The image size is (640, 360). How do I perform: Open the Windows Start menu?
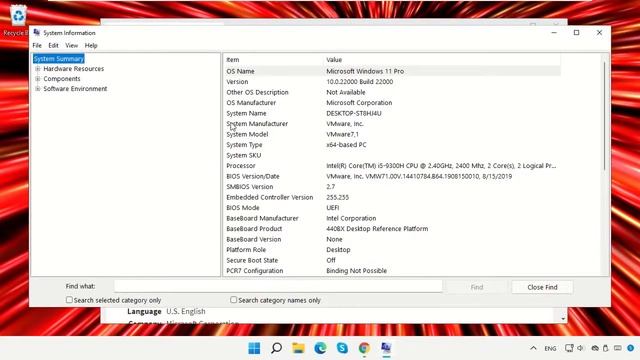[x=254, y=348]
